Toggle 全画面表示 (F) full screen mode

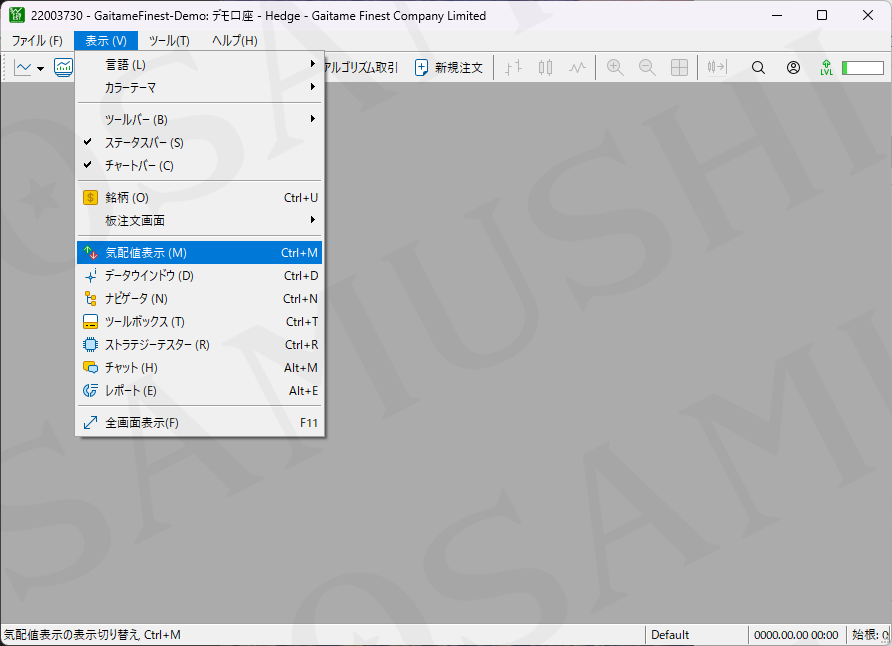point(141,423)
